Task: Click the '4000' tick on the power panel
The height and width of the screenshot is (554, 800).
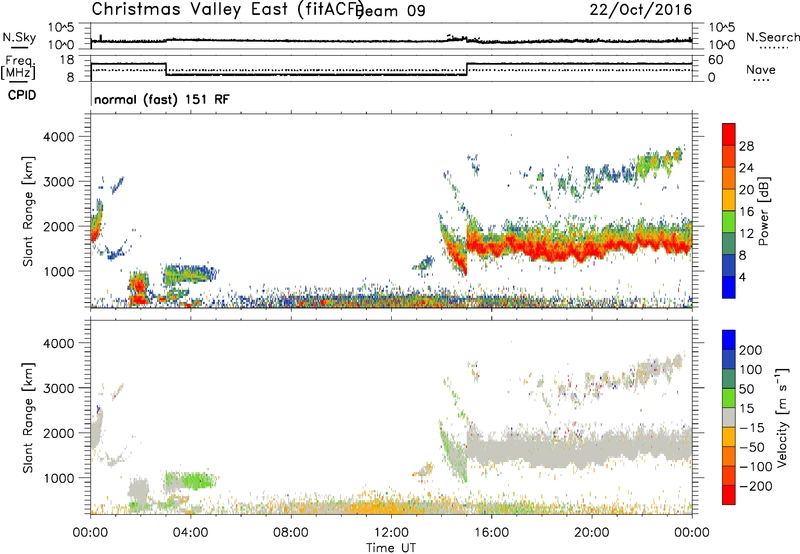Action: pyautogui.click(x=58, y=137)
